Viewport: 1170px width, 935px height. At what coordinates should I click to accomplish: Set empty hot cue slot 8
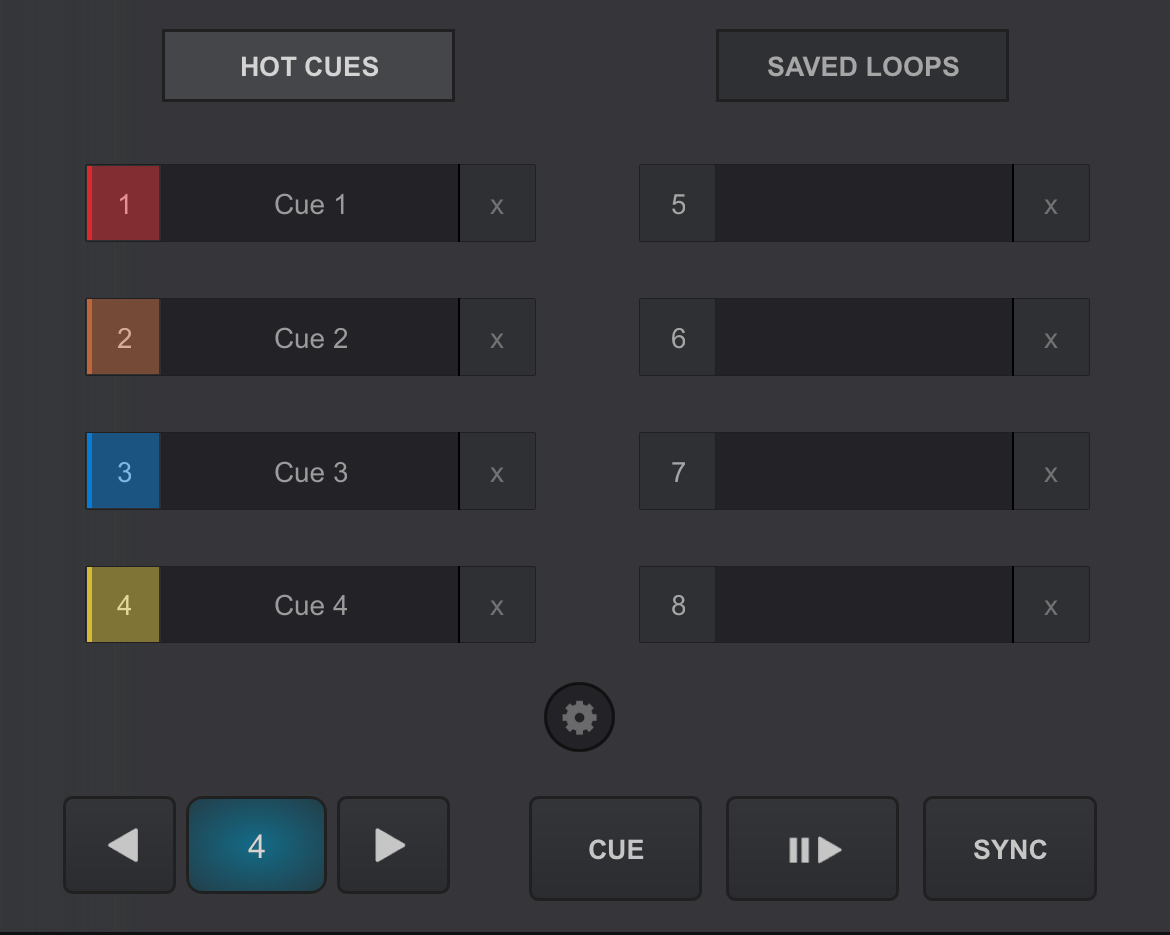(678, 605)
